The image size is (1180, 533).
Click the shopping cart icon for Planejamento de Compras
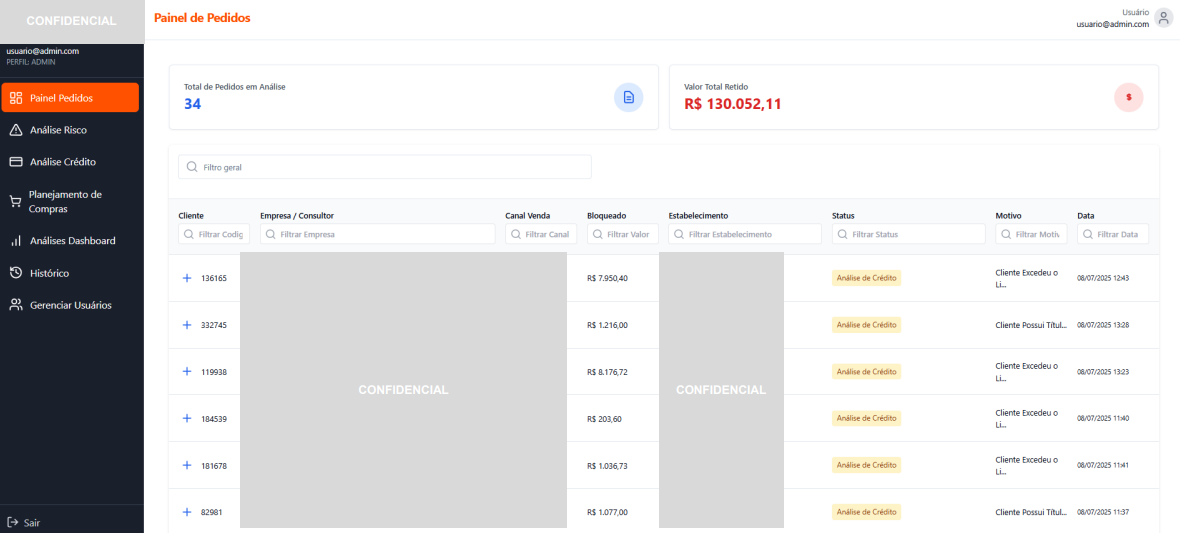tap(16, 202)
